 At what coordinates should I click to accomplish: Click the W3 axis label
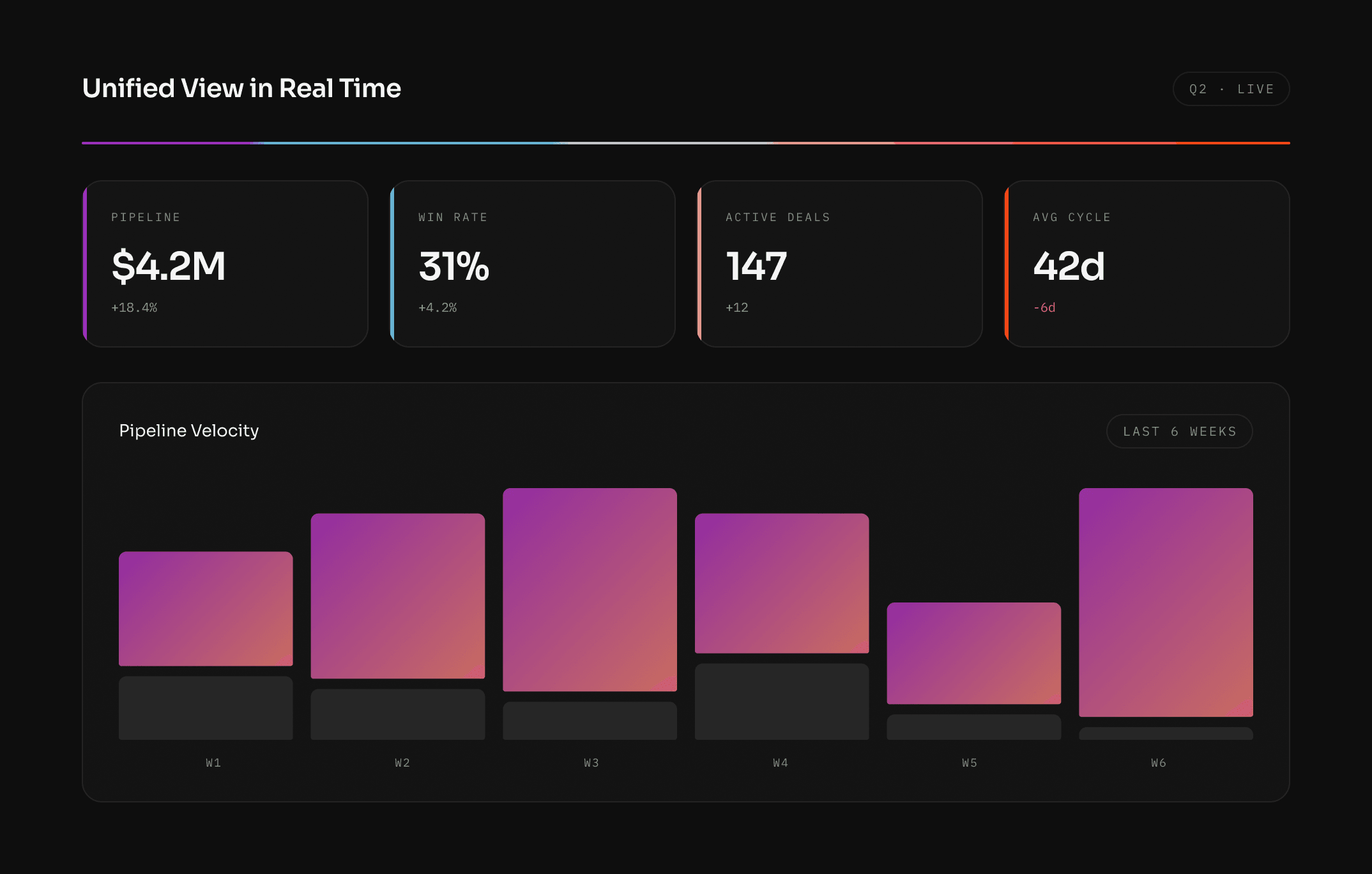[x=591, y=763]
